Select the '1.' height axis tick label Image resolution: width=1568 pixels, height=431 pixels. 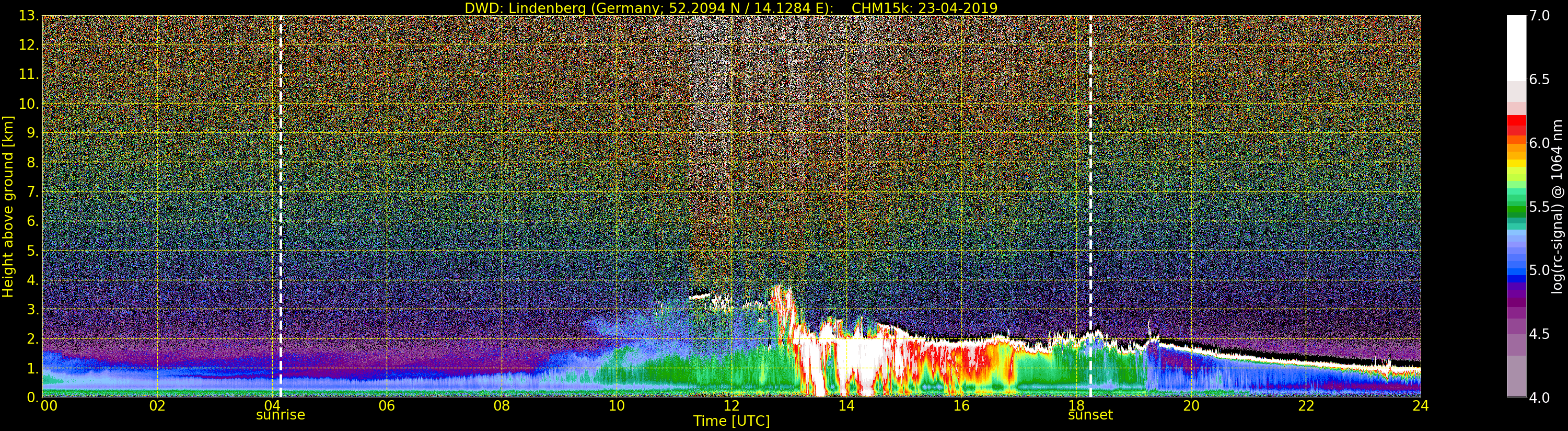pos(33,368)
